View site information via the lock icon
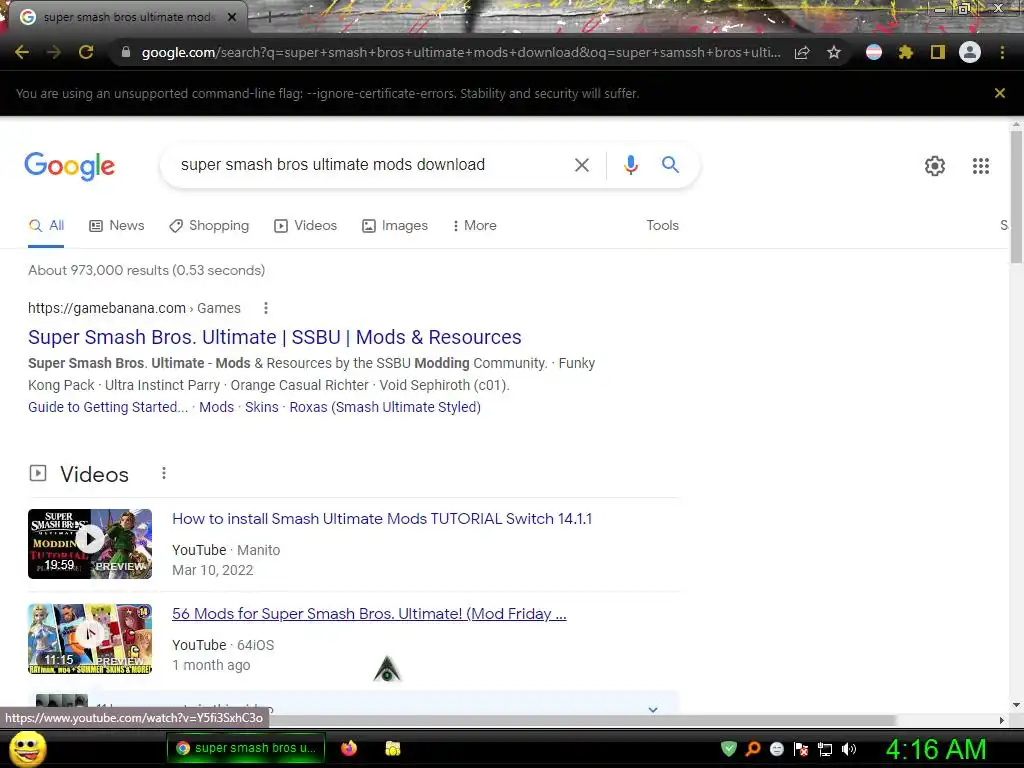The width and height of the screenshot is (1024, 768). 126,52
